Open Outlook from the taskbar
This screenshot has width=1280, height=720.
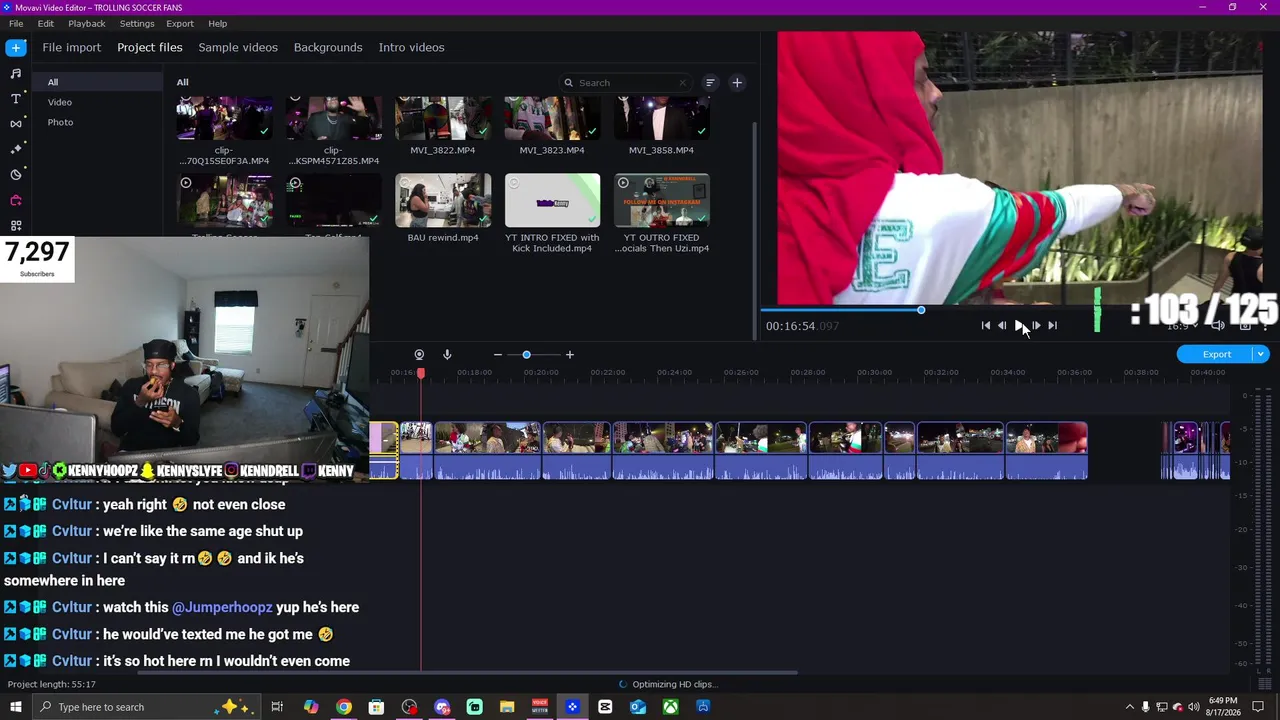click(638, 707)
